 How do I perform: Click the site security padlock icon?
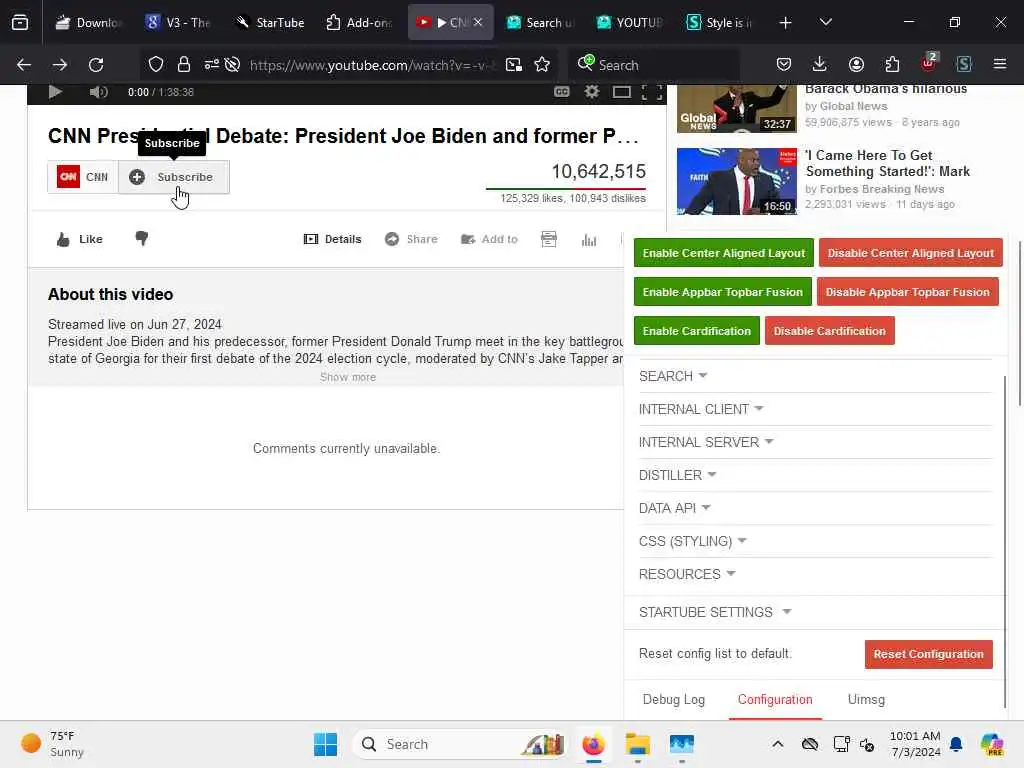click(184, 65)
